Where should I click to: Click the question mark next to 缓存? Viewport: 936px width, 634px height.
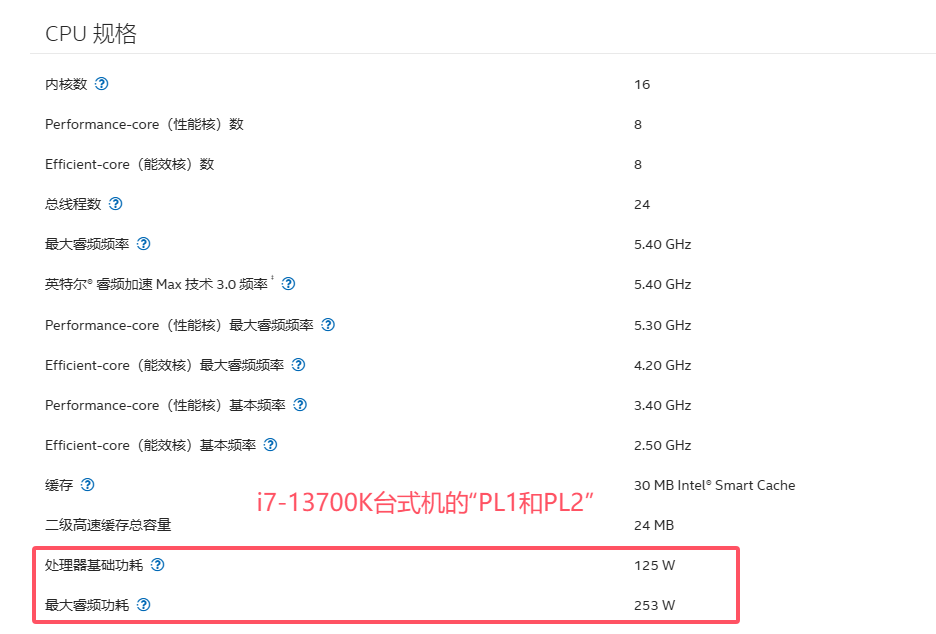point(87,485)
